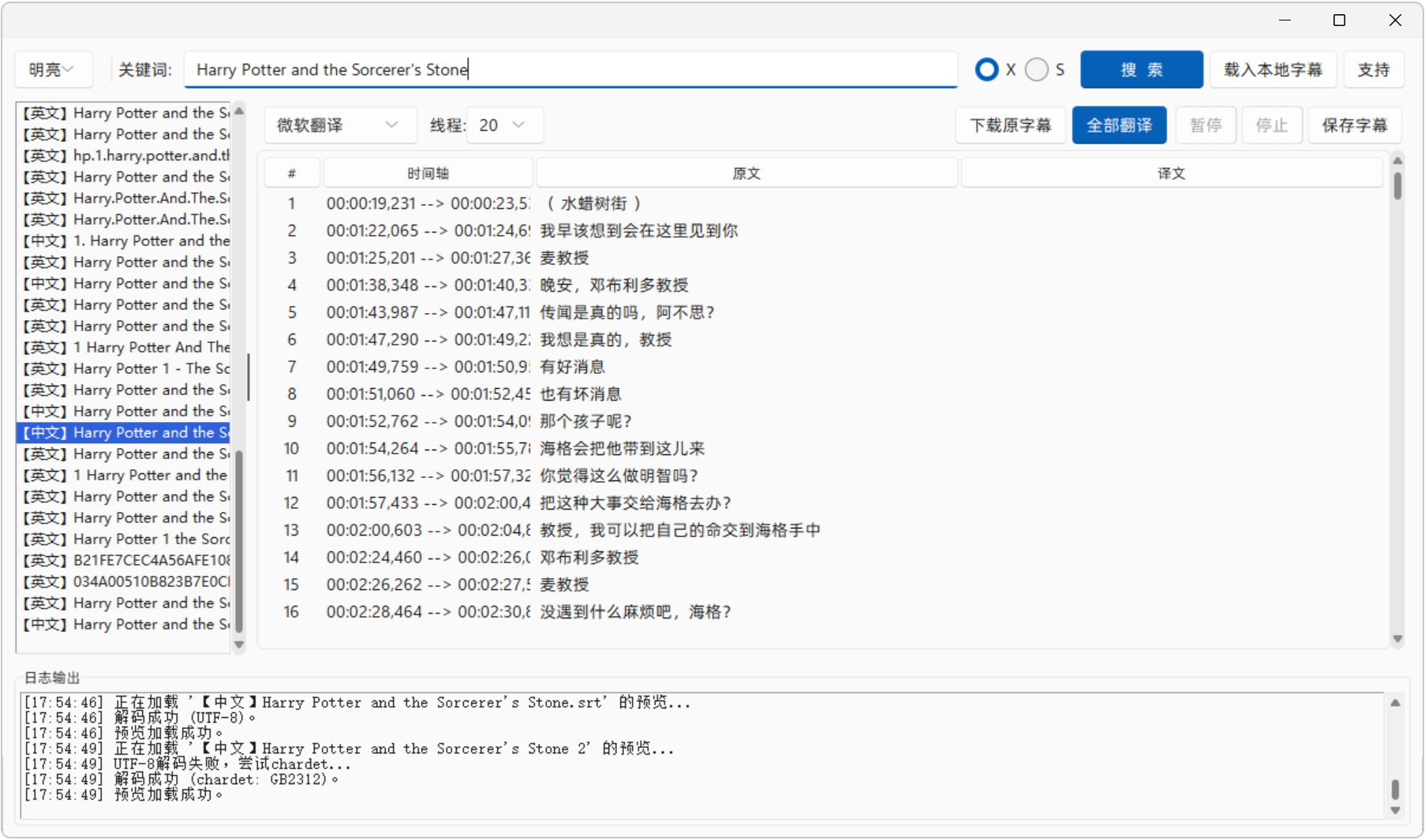Select result hp.1.harry.potter.and.th in list

tap(124, 155)
